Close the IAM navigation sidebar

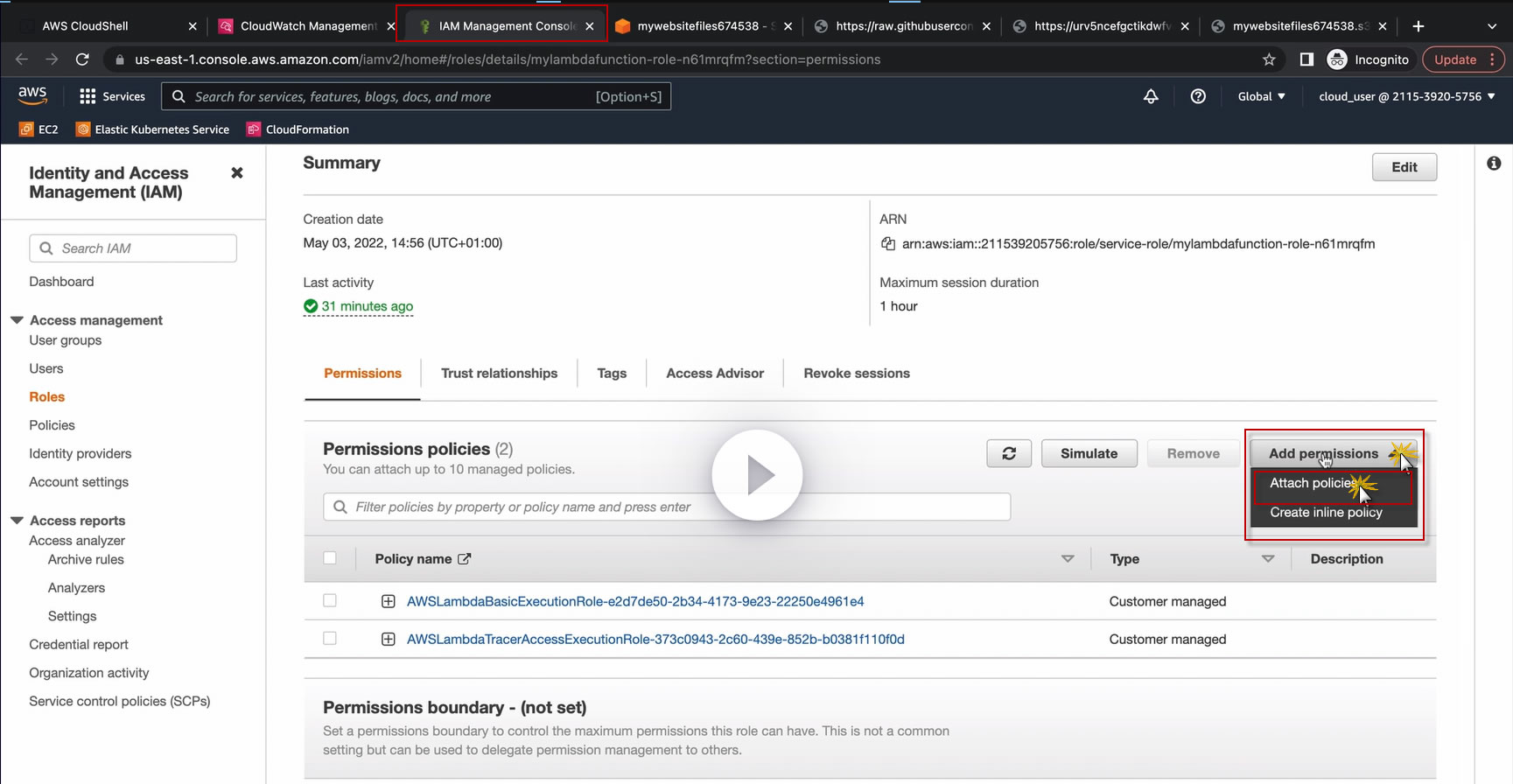(236, 173)
